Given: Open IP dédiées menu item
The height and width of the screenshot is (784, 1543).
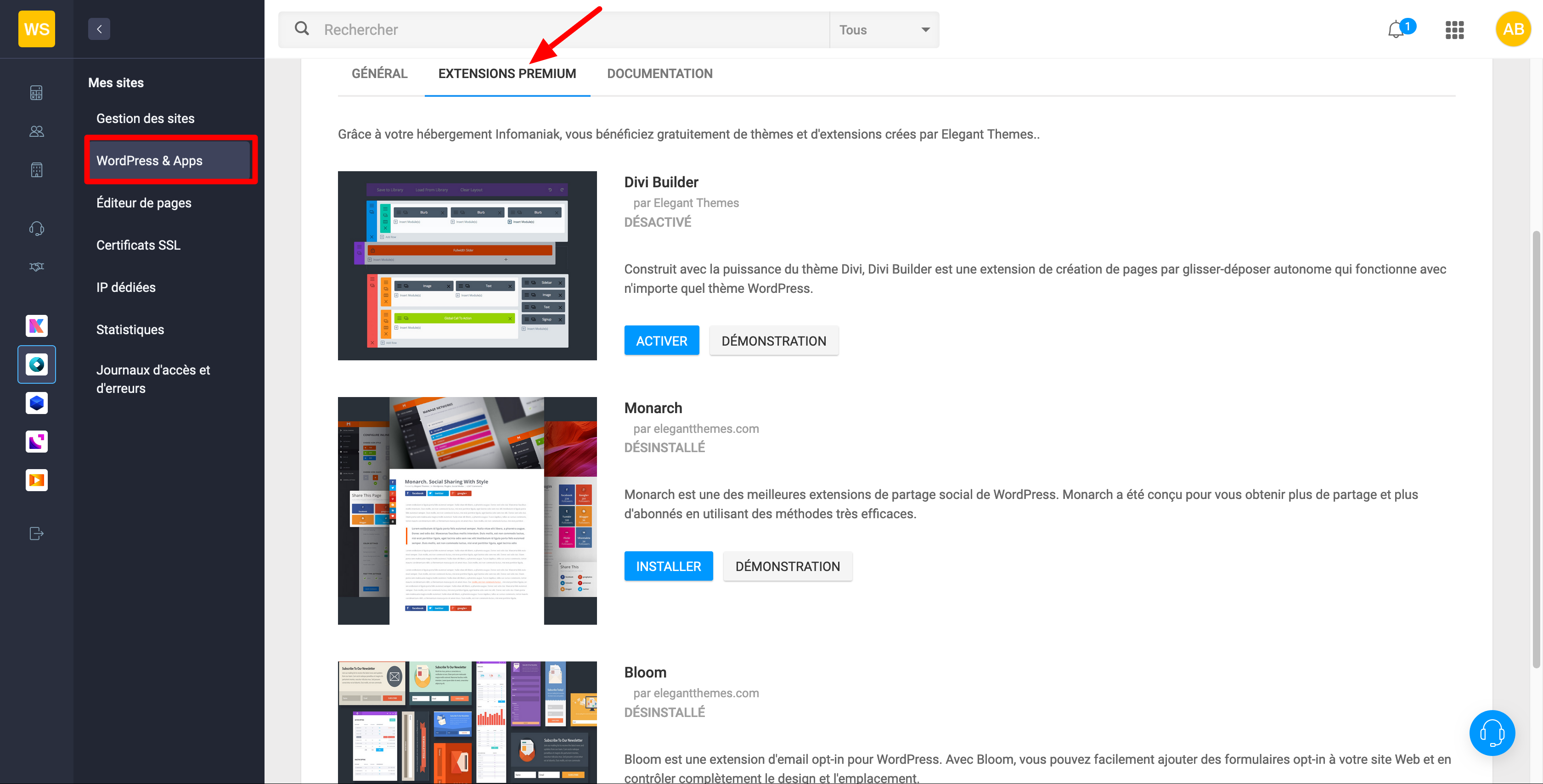Looking at the screenshot, I should 126,287.
